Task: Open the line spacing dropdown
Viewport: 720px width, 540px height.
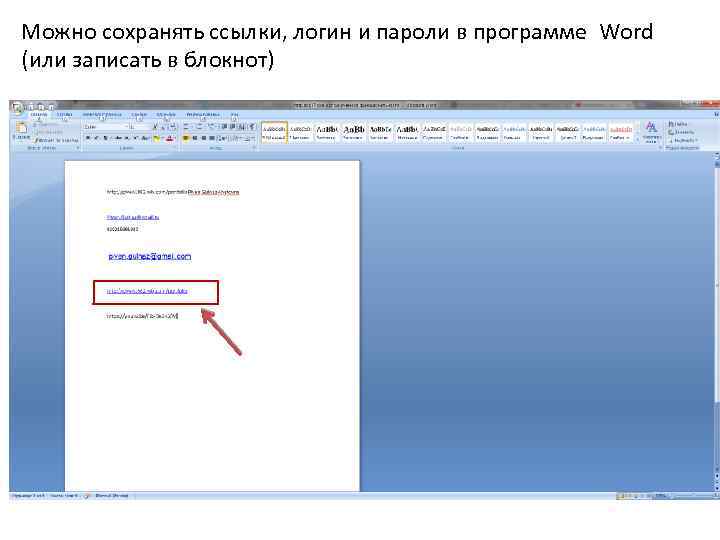Action: pyautogui.click(x=221, y=138)
